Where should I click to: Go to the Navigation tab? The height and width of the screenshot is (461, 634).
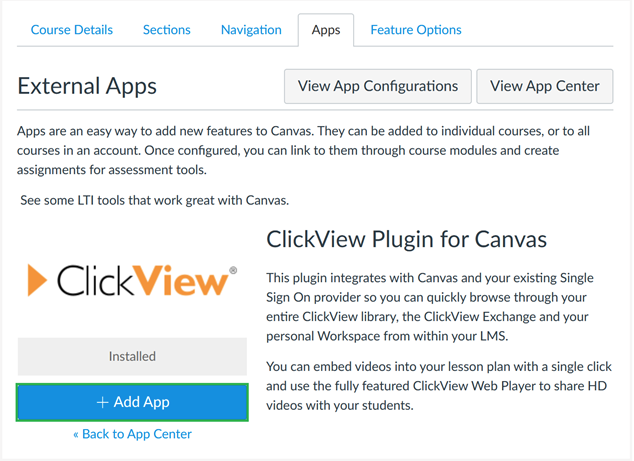[x=251, y=30]
